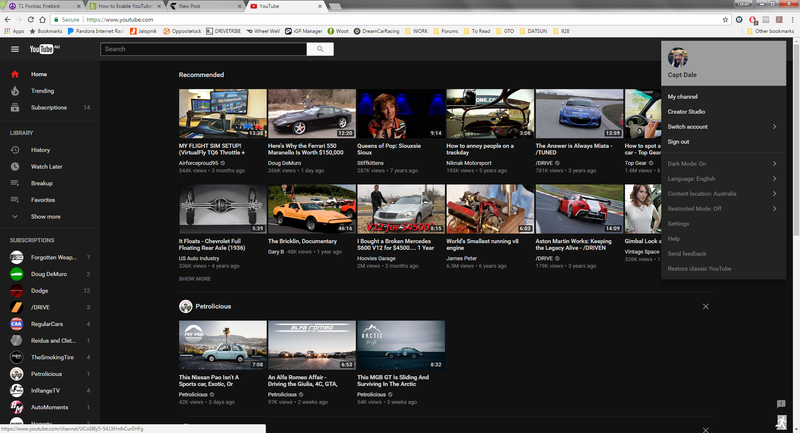
Task: Expand SHOW MORE under Recommended videos
Action: (x=194, y=279)
